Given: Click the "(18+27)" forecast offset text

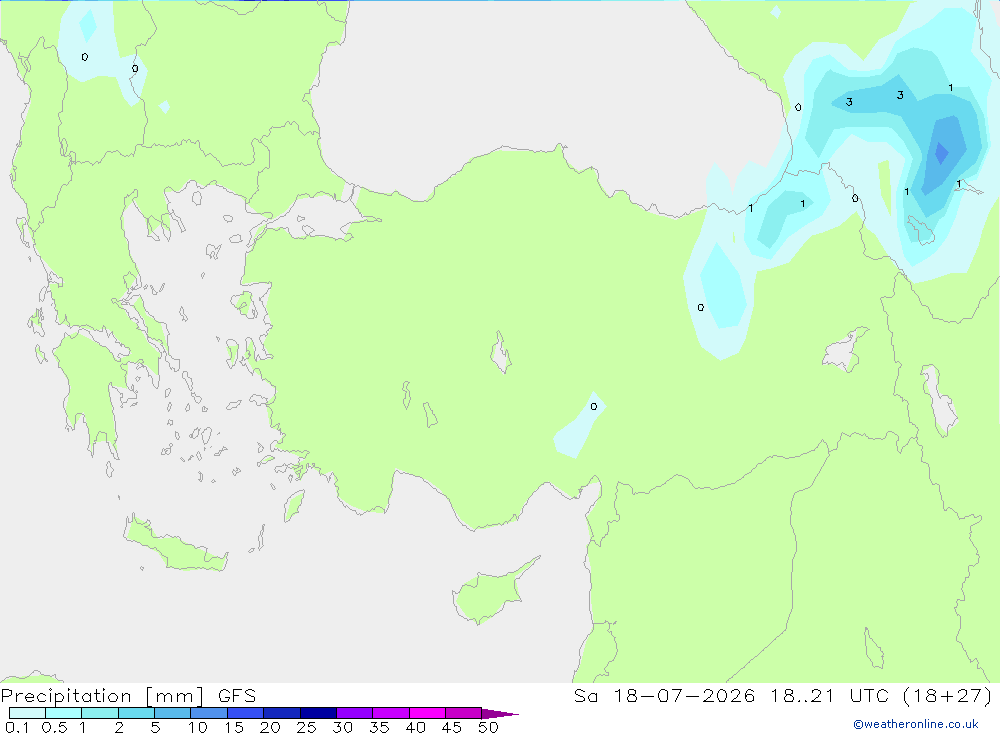Looking at the screenshot, I should tap(948, 696).
